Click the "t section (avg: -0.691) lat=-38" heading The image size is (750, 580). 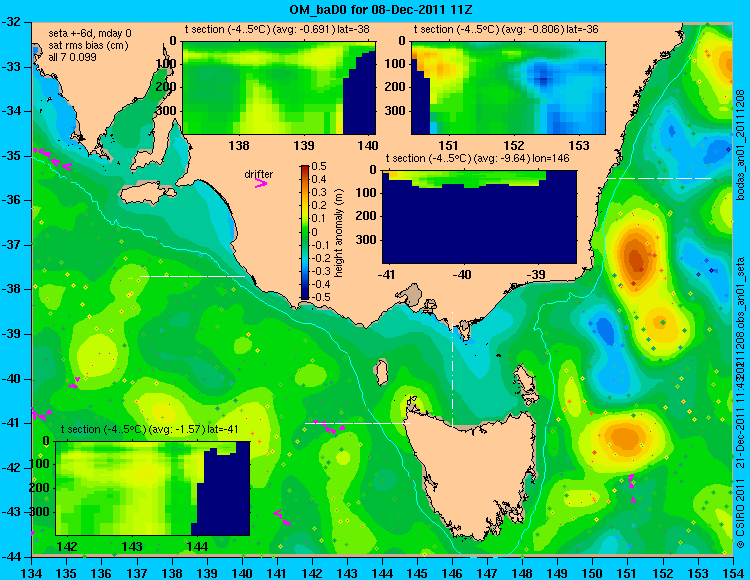[277, 30]
